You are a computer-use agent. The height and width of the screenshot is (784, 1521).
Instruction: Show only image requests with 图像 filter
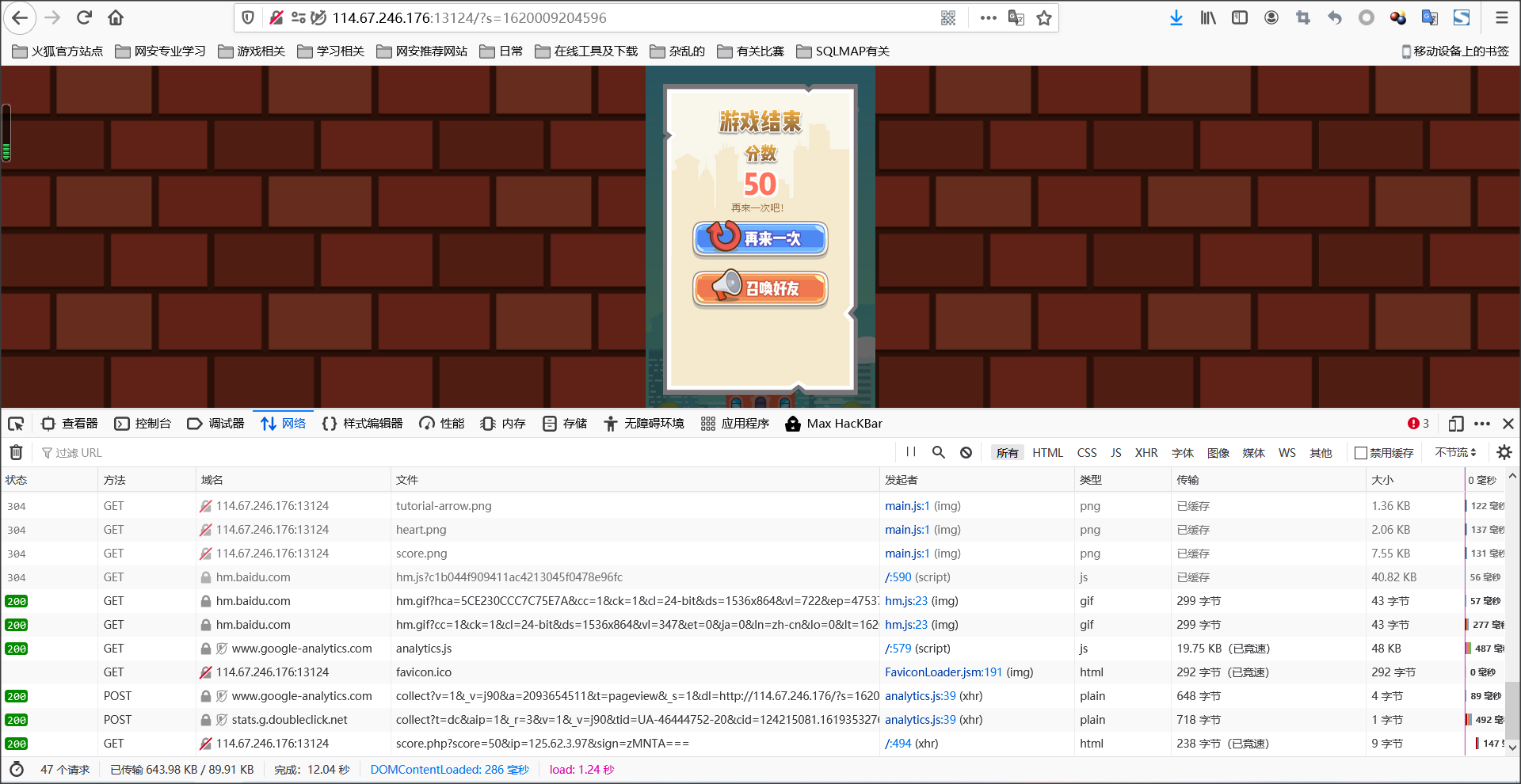[1218, 452]
